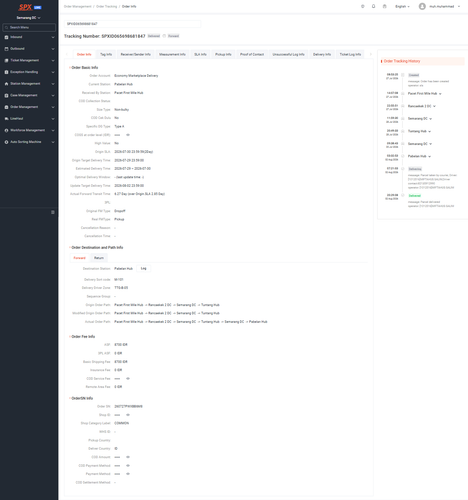Open the Auto Sorting Machine menu
Viewport: 468px width, 500px height.
coord(29,142)
